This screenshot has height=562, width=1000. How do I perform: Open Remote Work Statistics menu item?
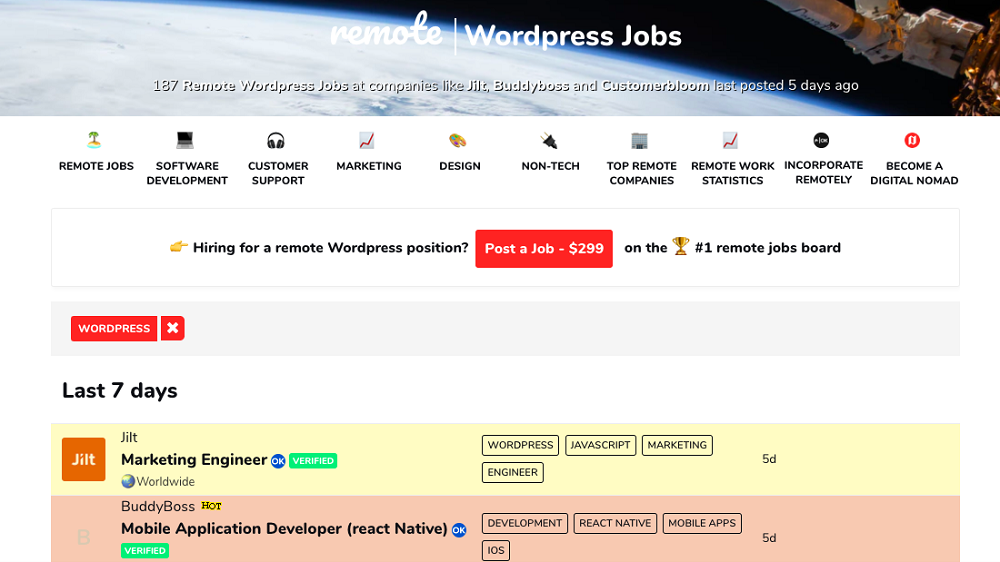click(x=733, y=173)
